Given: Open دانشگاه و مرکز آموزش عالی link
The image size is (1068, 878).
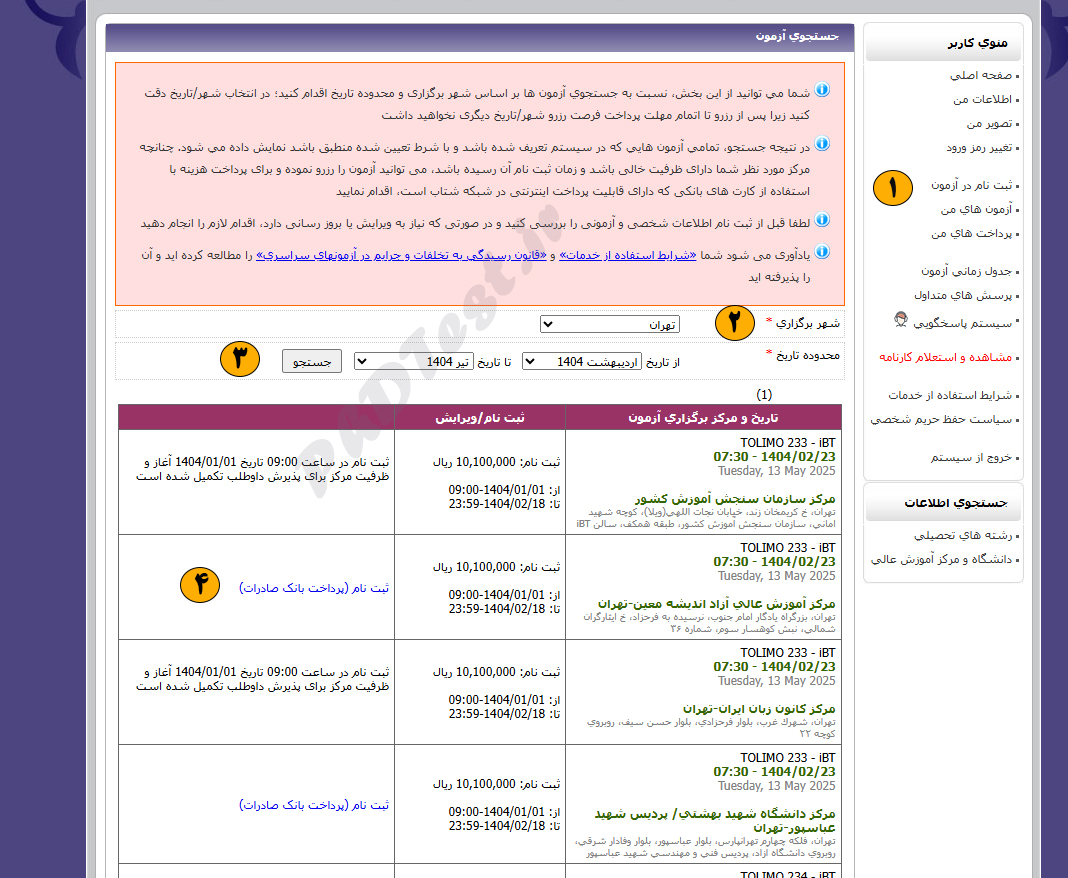Looking at the screenshot, I should point(941,559).
